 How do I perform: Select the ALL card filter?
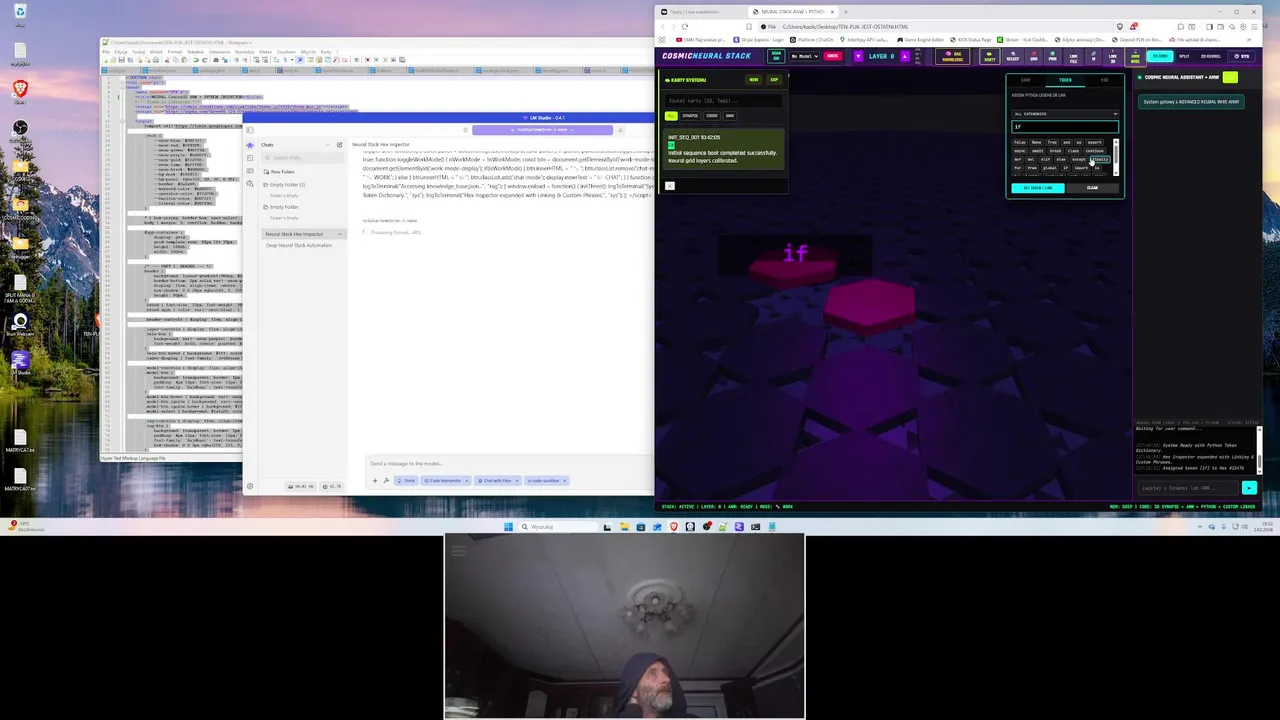[671, 116]
